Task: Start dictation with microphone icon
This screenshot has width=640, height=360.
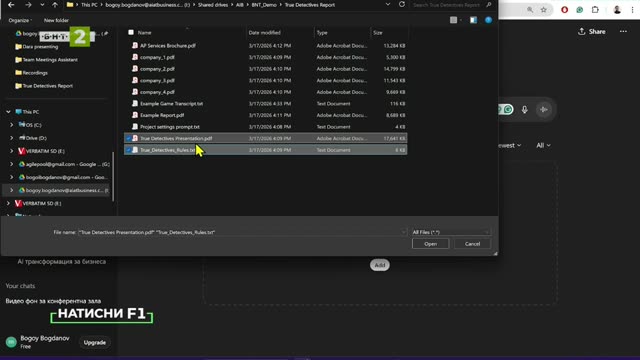Action: tap(524, 109)
